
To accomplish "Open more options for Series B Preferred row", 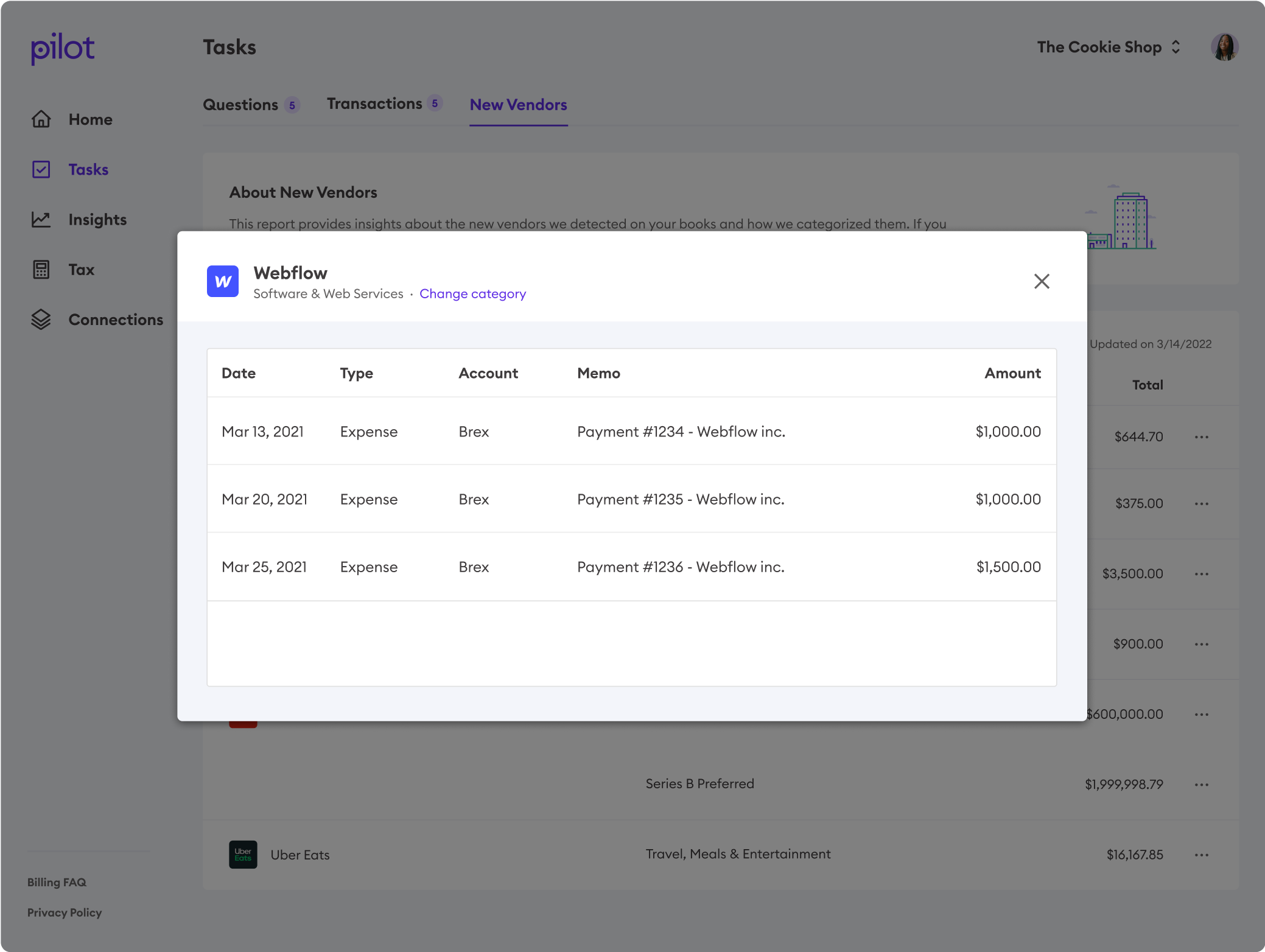I will click(x=1201, y=785).
